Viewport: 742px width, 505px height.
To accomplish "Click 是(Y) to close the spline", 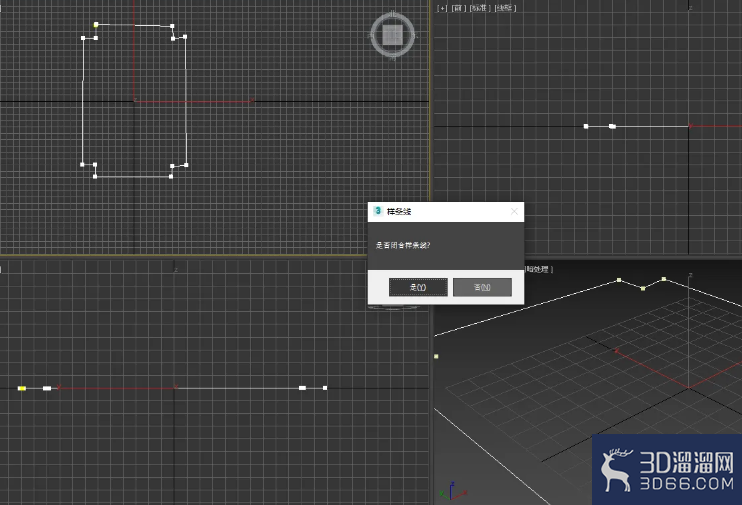I will (418, 287).
